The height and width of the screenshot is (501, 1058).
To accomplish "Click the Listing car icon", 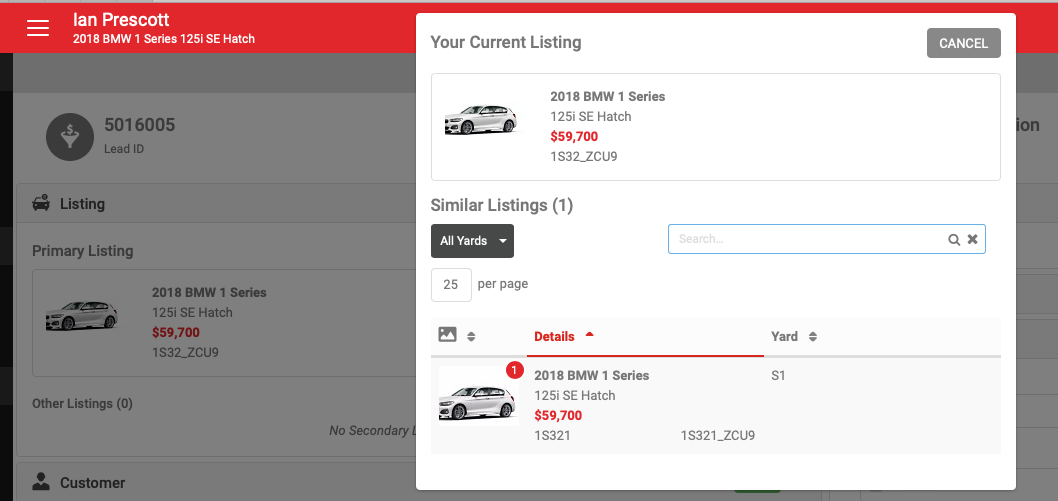I will (41, 203).
